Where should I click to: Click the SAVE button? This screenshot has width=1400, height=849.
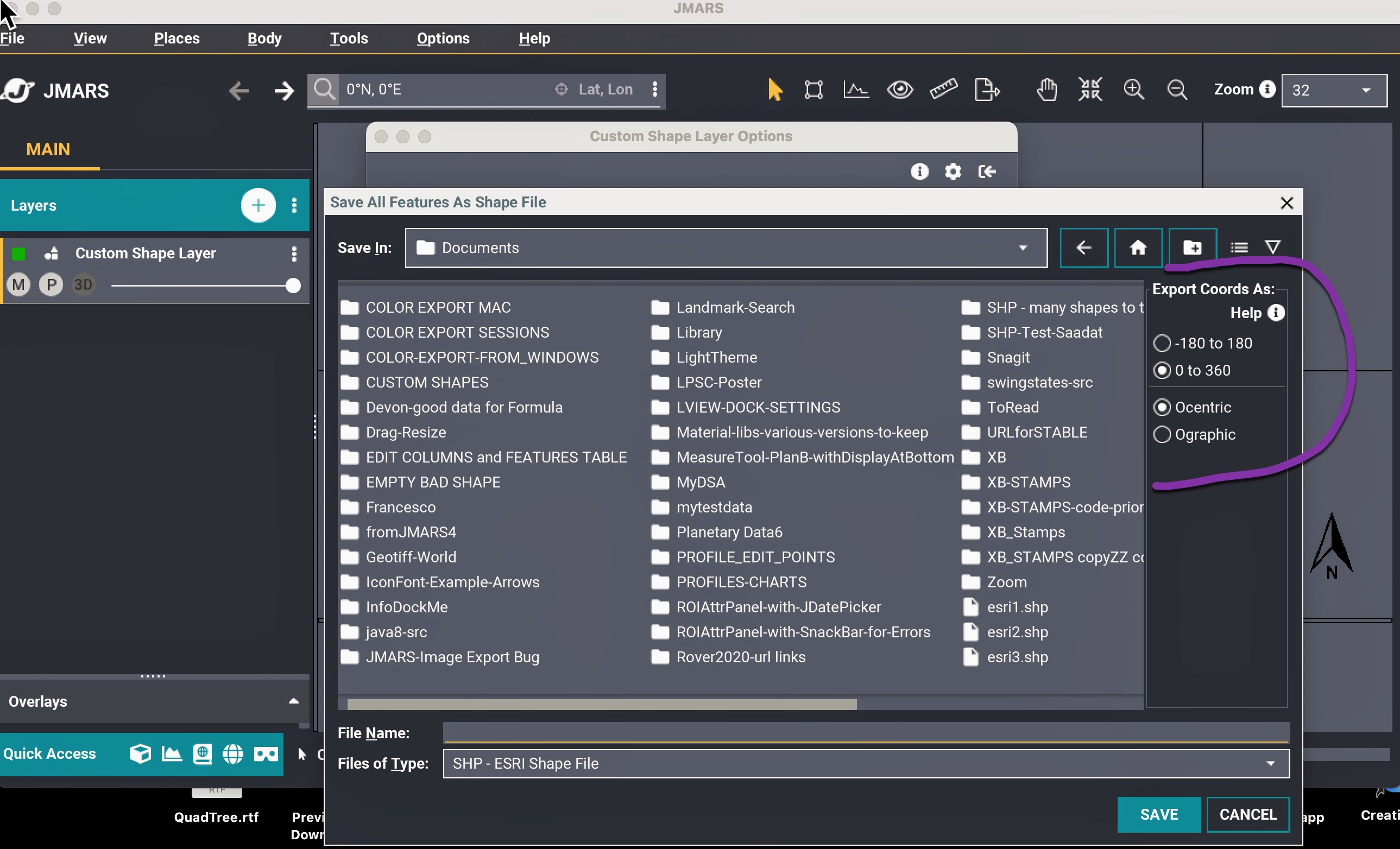point(1158,814)
